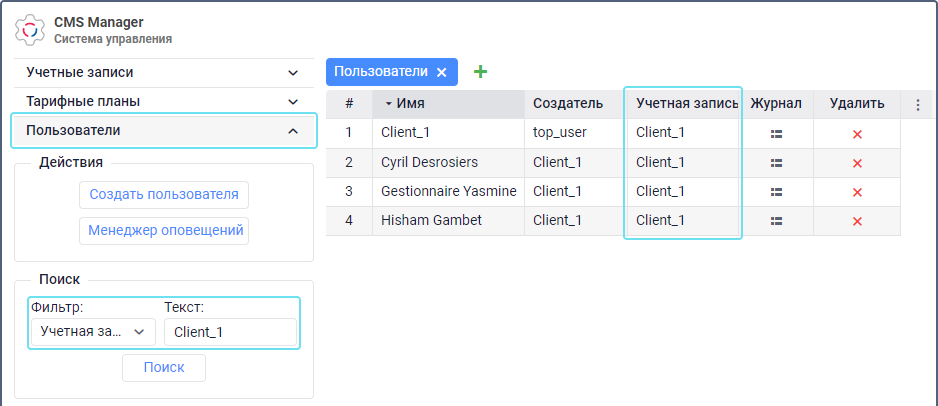Click Создать пользователя button
938x406 pixels.
[x=164, y=194]
